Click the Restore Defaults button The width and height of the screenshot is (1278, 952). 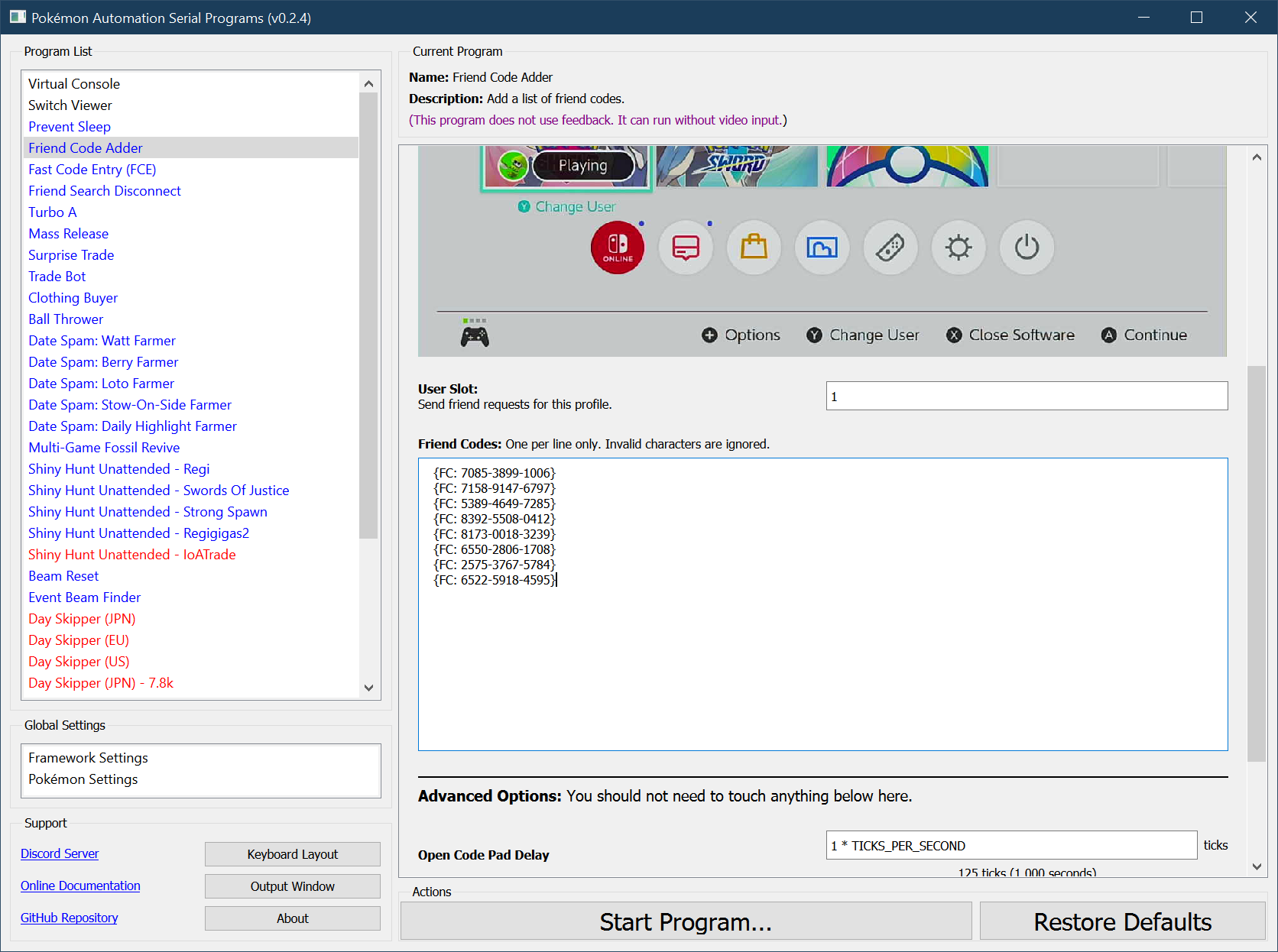coord(1122,922)
